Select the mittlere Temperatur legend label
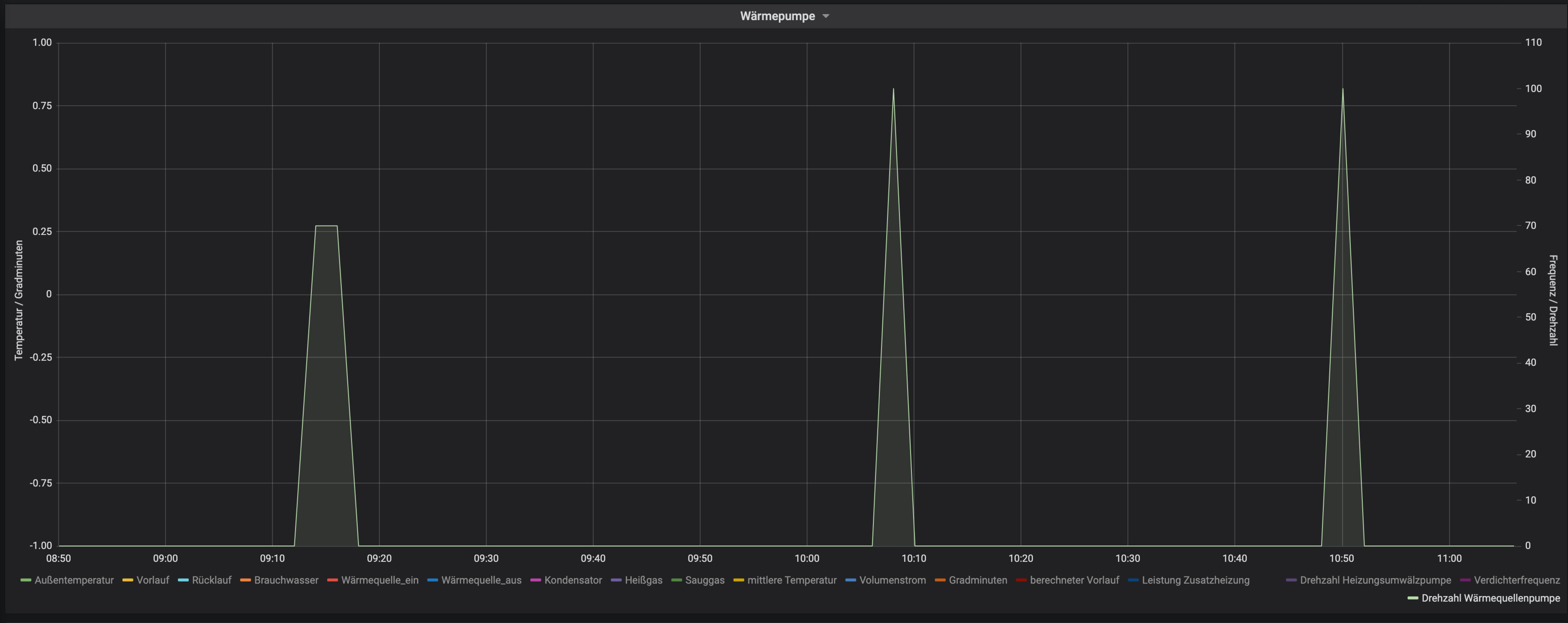 pos(792,580)
